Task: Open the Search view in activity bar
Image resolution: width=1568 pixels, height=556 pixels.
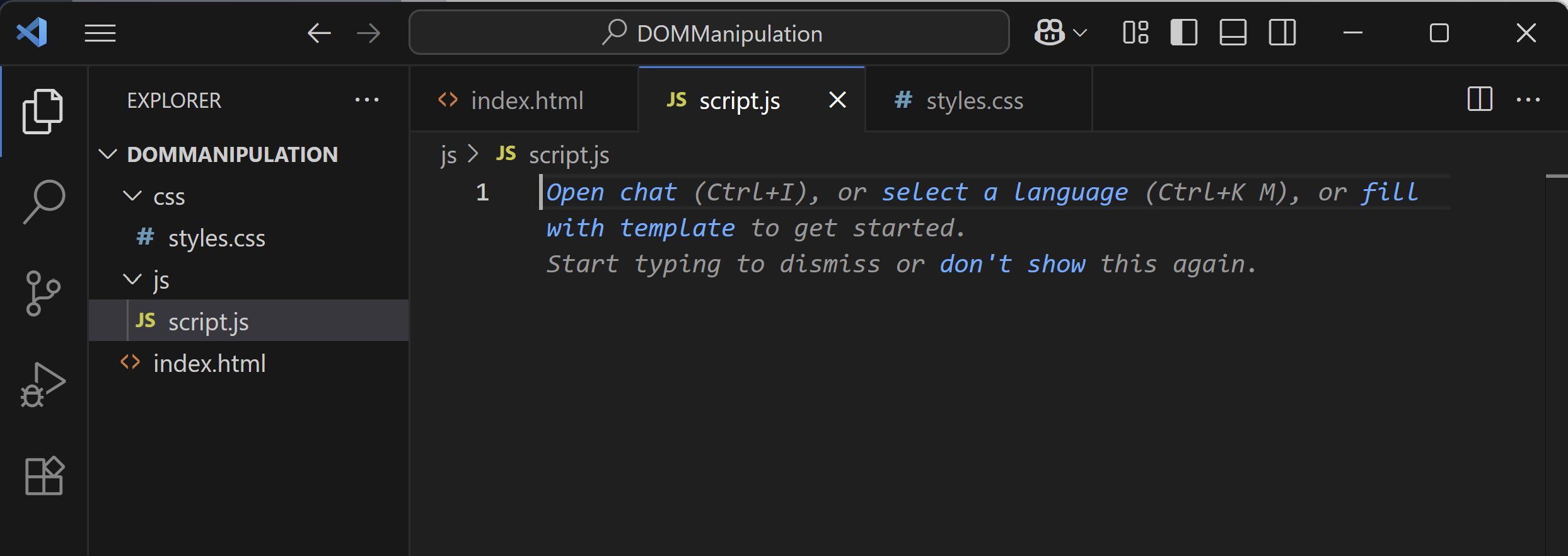Action: [x=43, y=202]
